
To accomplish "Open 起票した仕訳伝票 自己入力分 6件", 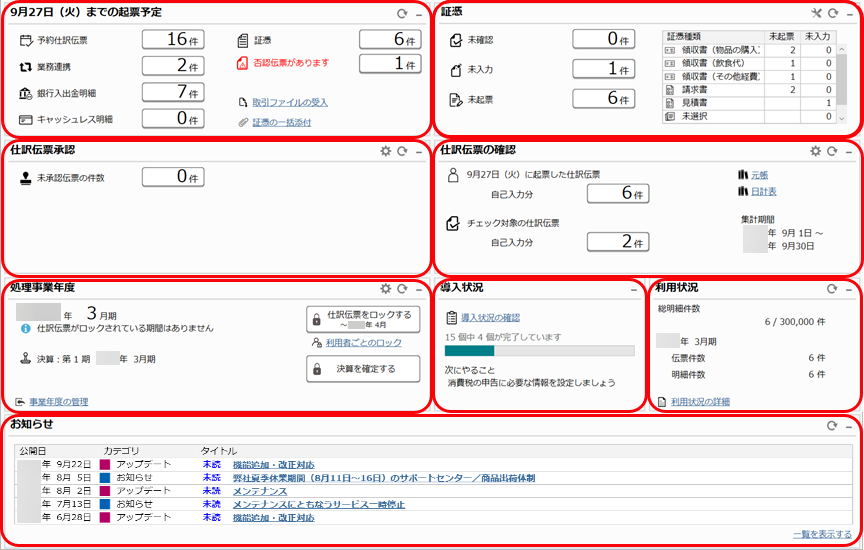I will tap(618, 194).
